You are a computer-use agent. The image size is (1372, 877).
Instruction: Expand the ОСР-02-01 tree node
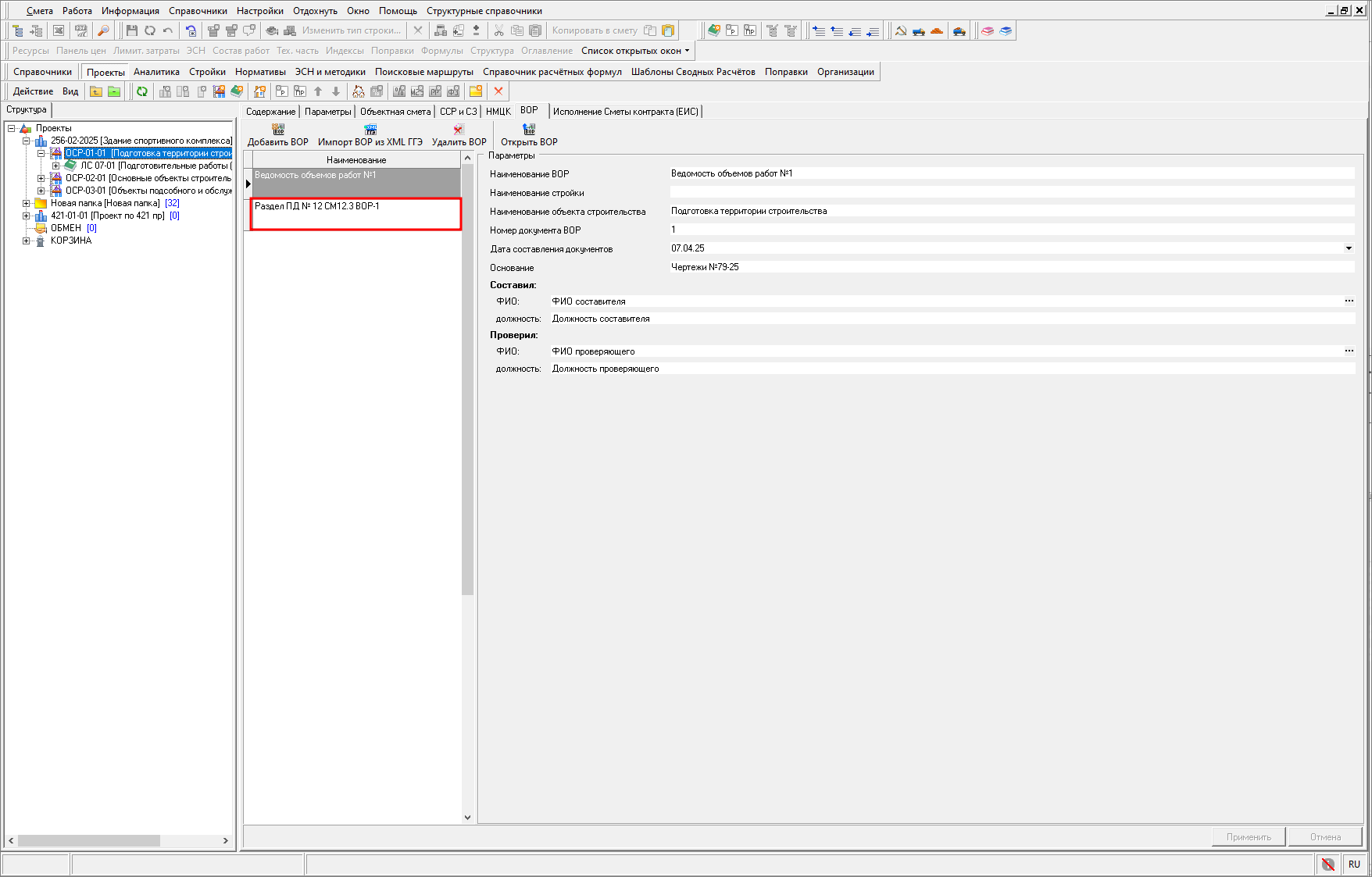pyautogui.click(x=41, y=178)
